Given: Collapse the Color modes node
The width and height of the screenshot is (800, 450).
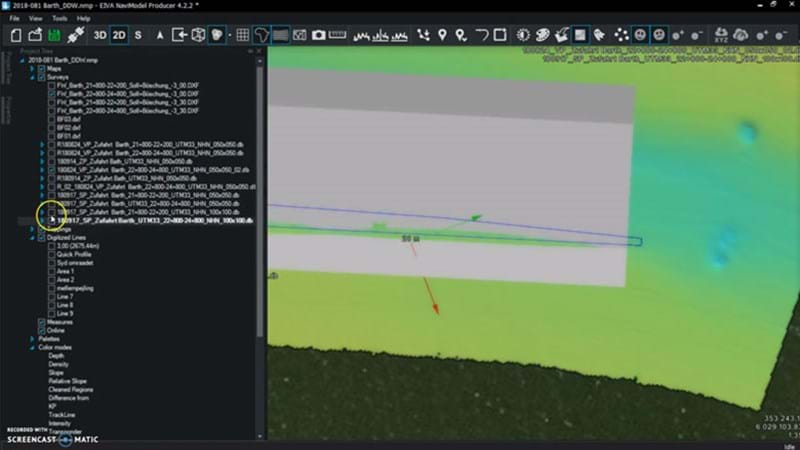Looking at the screenshot, I should [x=32, y=347].
